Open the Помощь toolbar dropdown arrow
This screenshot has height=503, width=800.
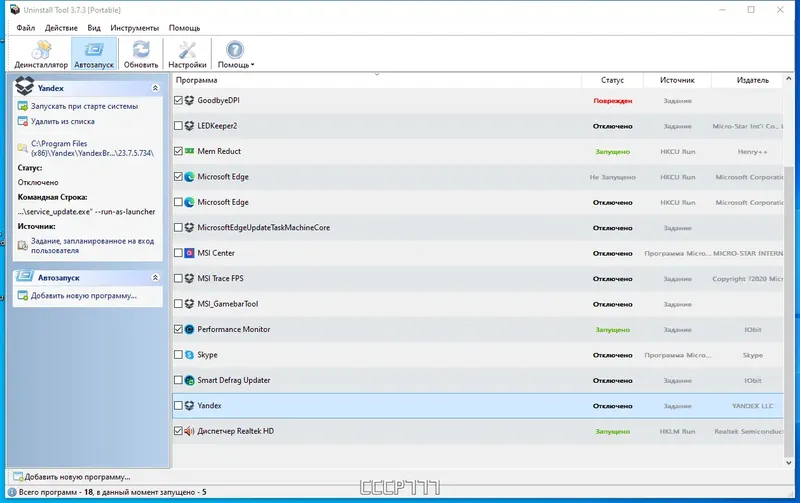click(253, 65)
